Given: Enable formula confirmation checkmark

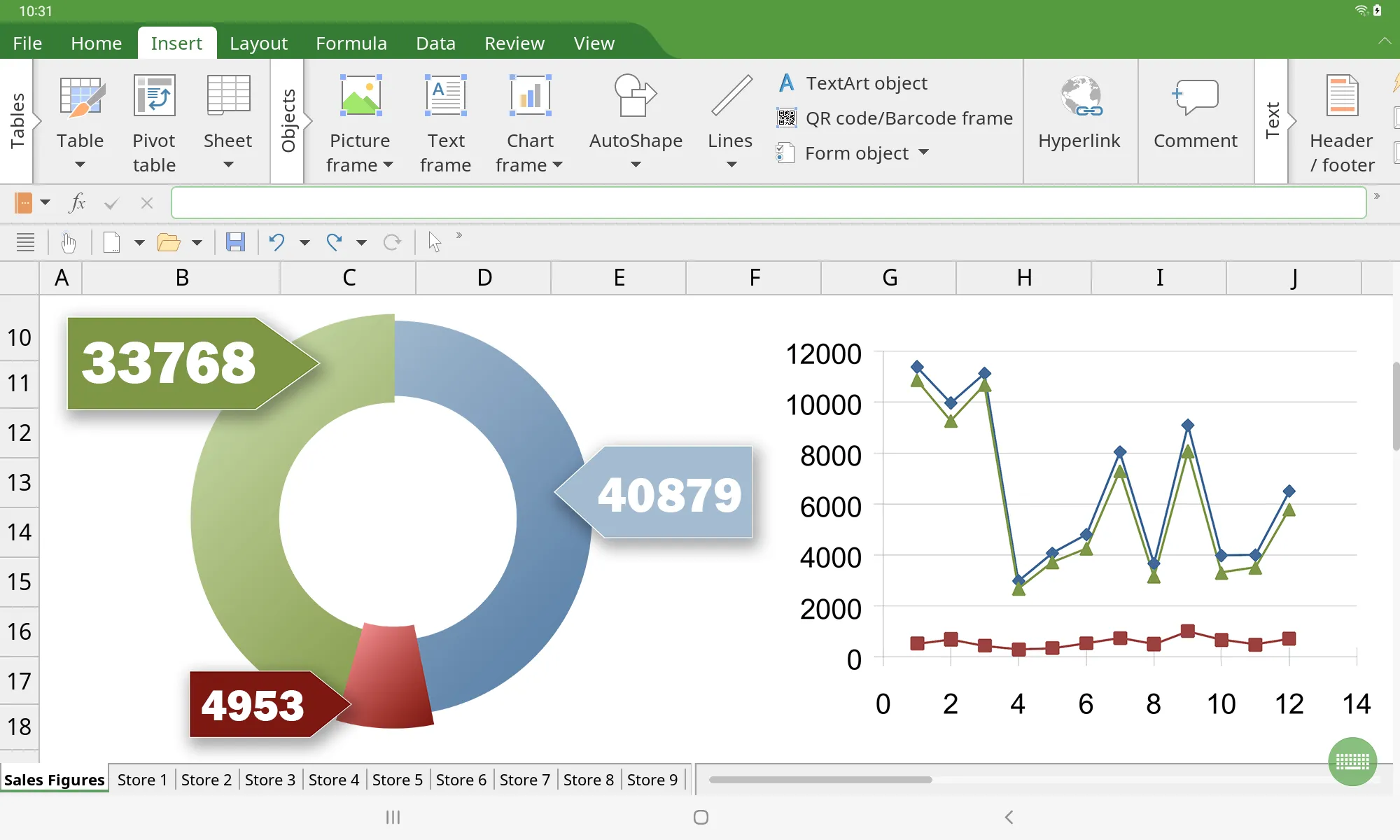Looking at the screenshot, I should pyautogui.click(x=111, y=203).
